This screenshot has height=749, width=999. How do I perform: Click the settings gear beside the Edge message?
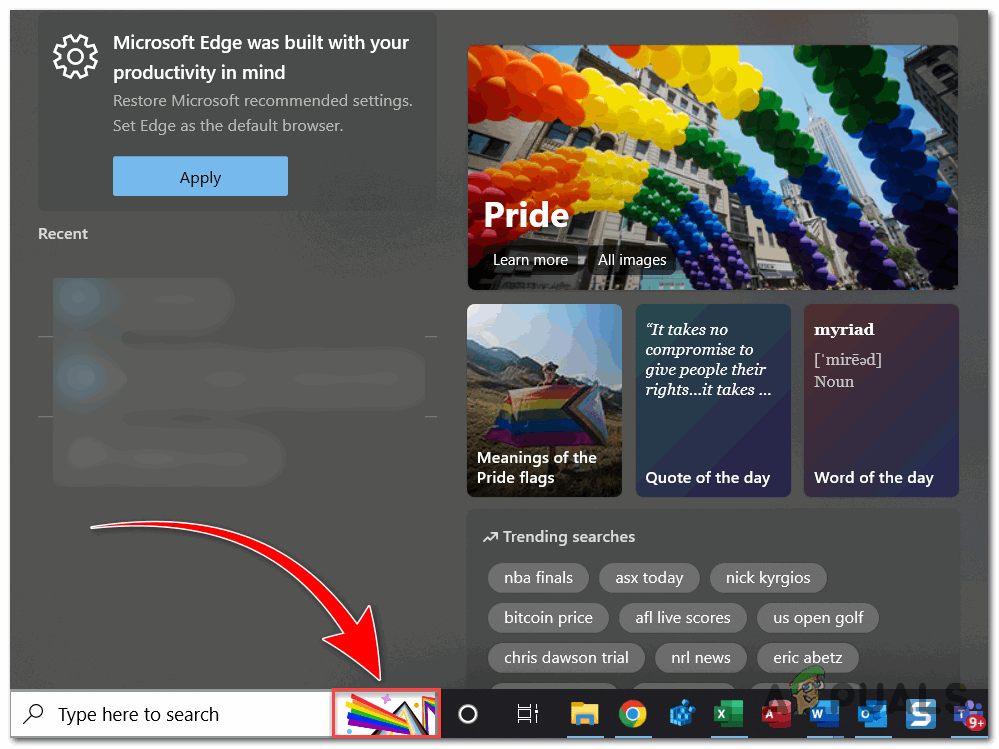[x=75, y=57]
